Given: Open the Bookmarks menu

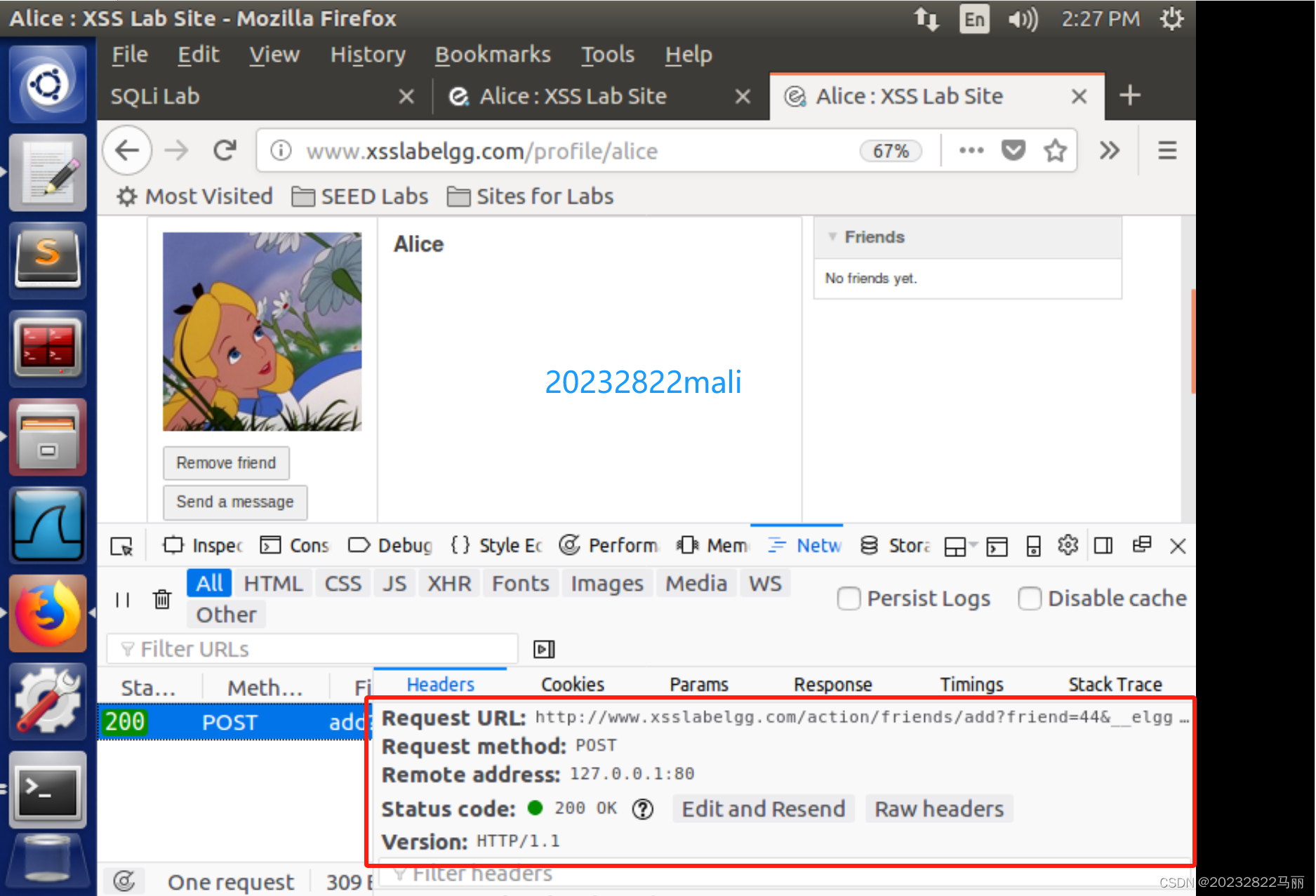Looking at the screenshot, I should (x=493, y=55).
